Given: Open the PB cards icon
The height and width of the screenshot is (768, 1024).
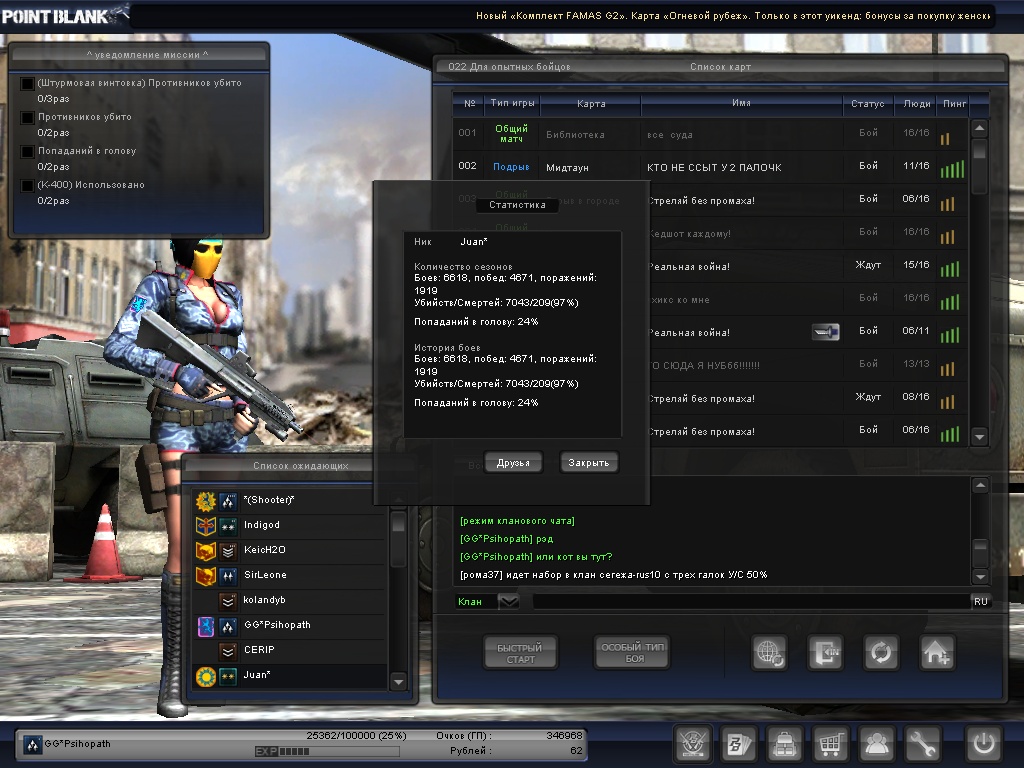Looking at the screenshot, I should (x=739, y=744).
